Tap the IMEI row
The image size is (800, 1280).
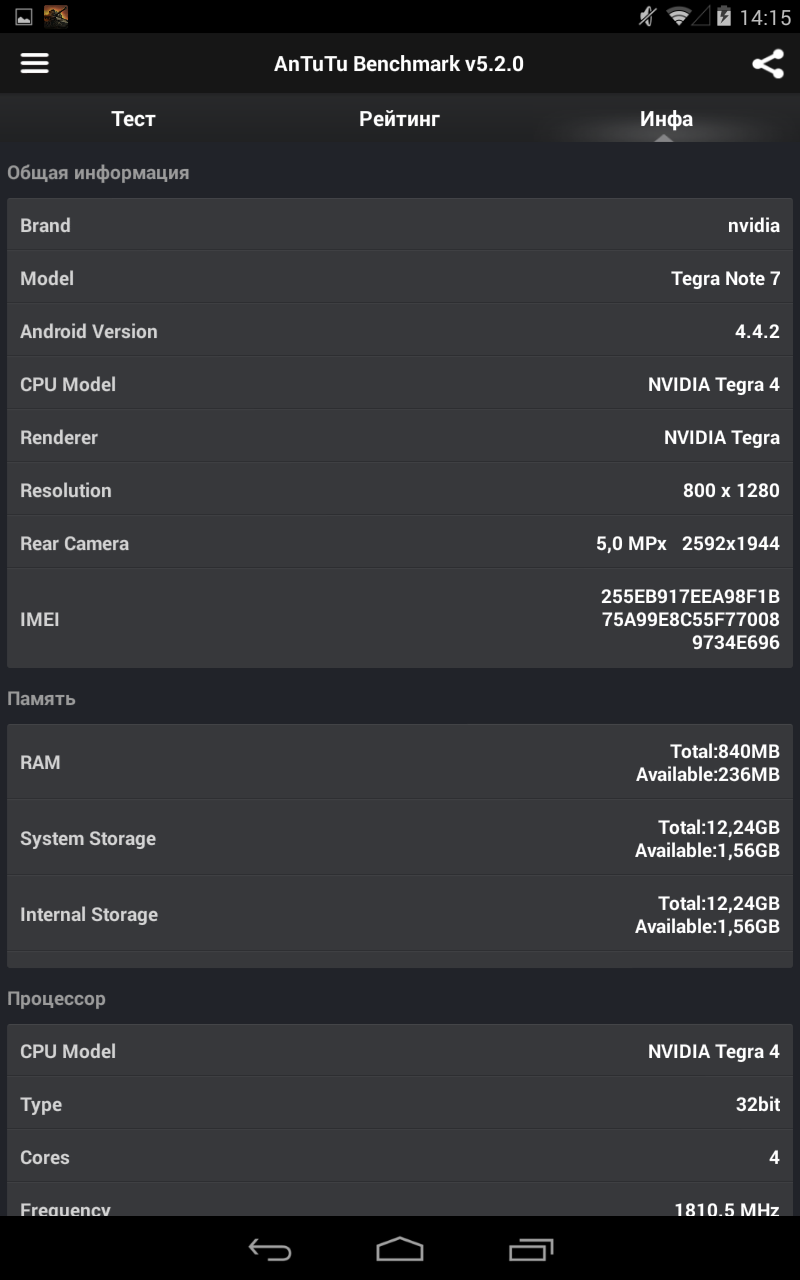click(400, 619)
